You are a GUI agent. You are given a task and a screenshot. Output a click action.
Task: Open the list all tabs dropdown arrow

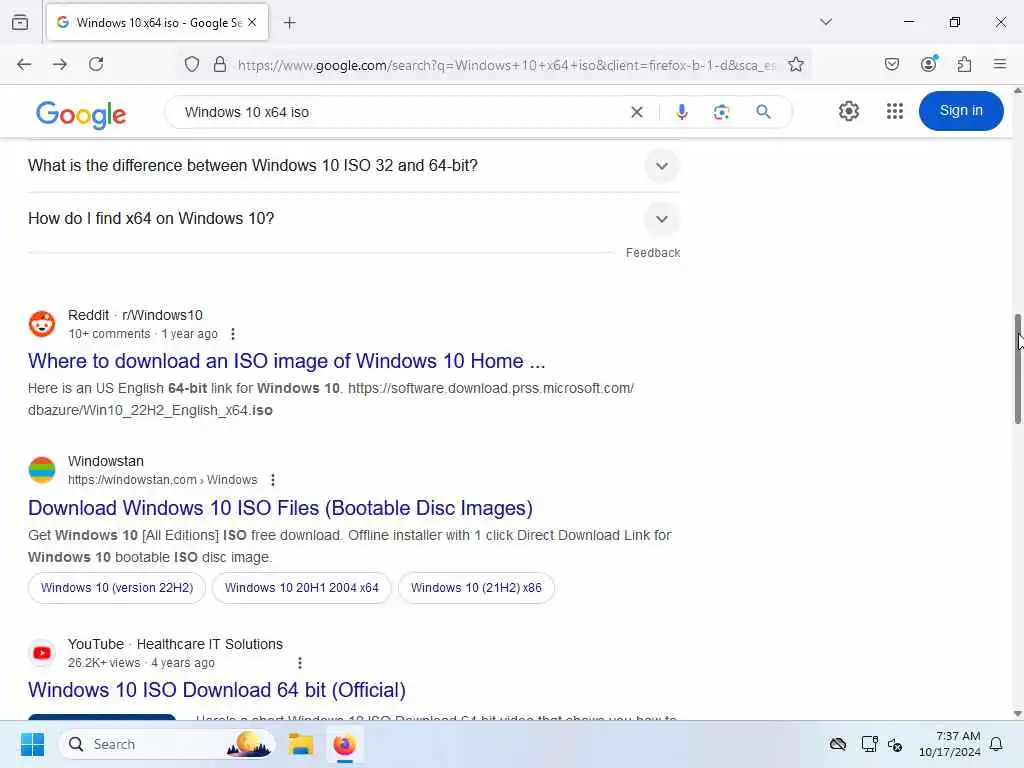pos(825,22)
